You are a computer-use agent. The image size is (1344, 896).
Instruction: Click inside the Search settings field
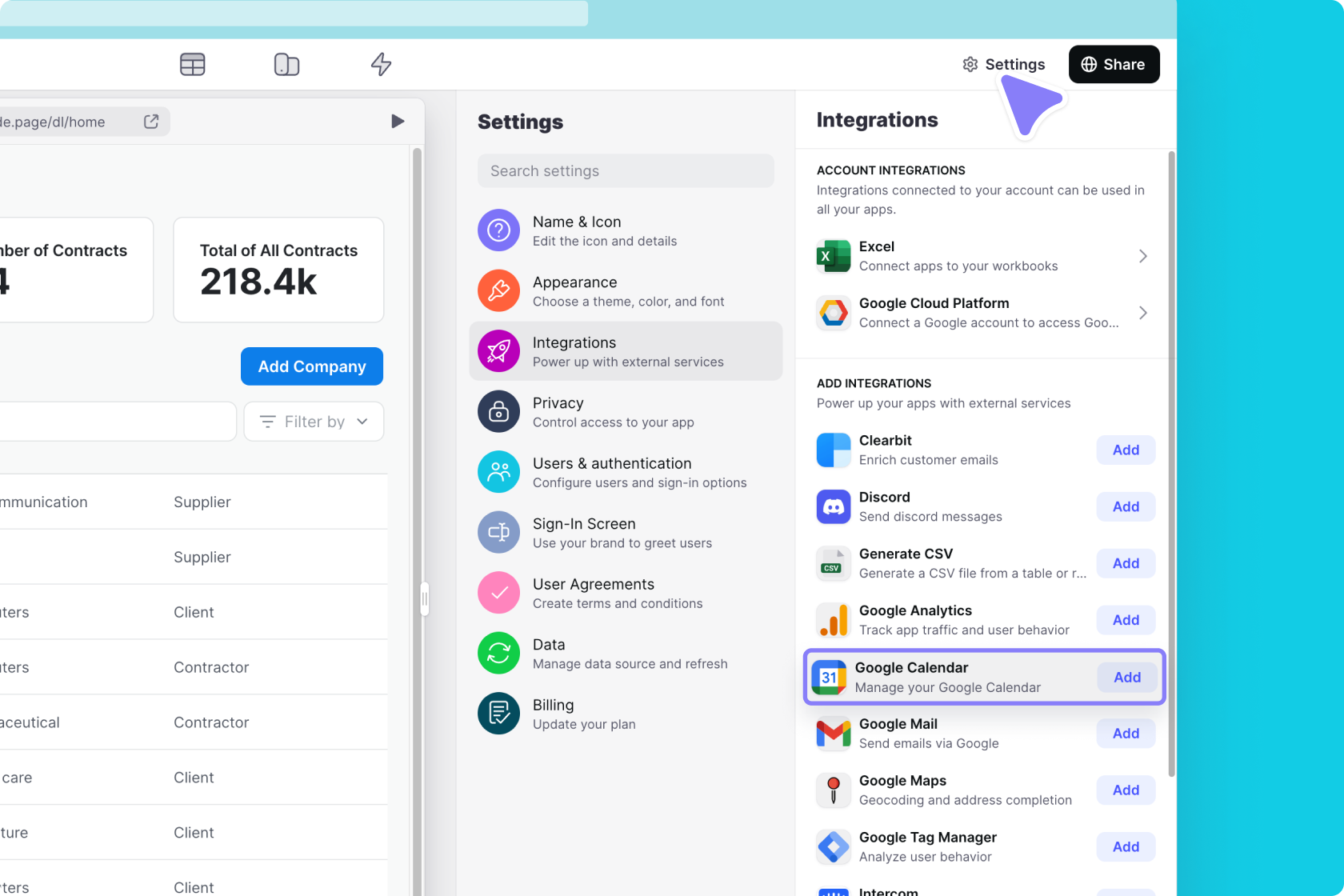pyautogui.click(x=626, y=170)
